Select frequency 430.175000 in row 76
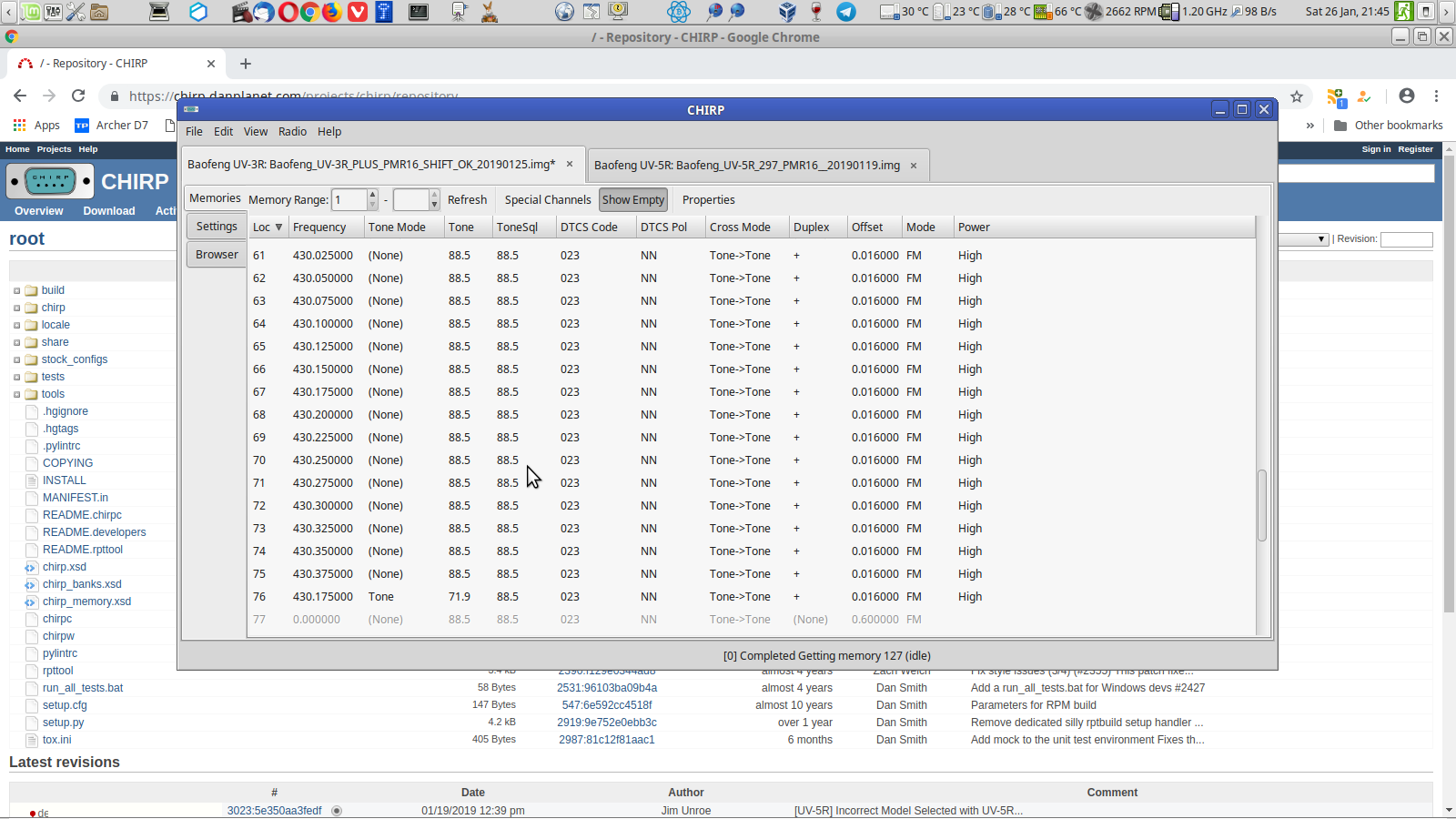Image resolution: width=1456 pixels, height=819 pixels. pyautogui.click(x=322, y=597)
